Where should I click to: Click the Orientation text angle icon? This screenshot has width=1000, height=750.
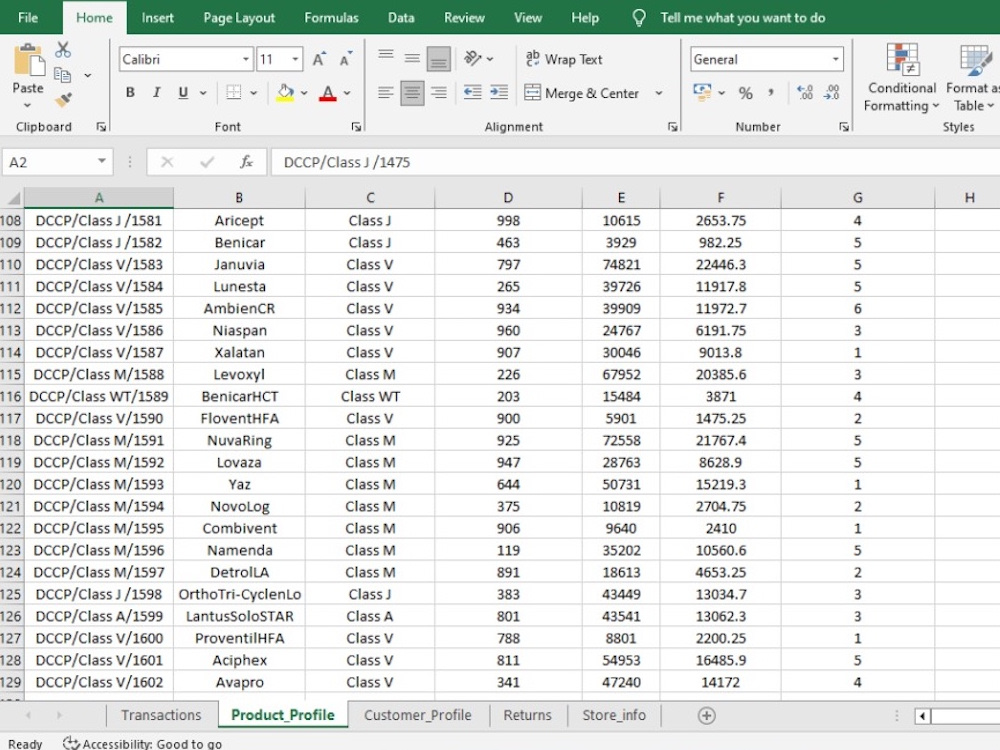473,59
